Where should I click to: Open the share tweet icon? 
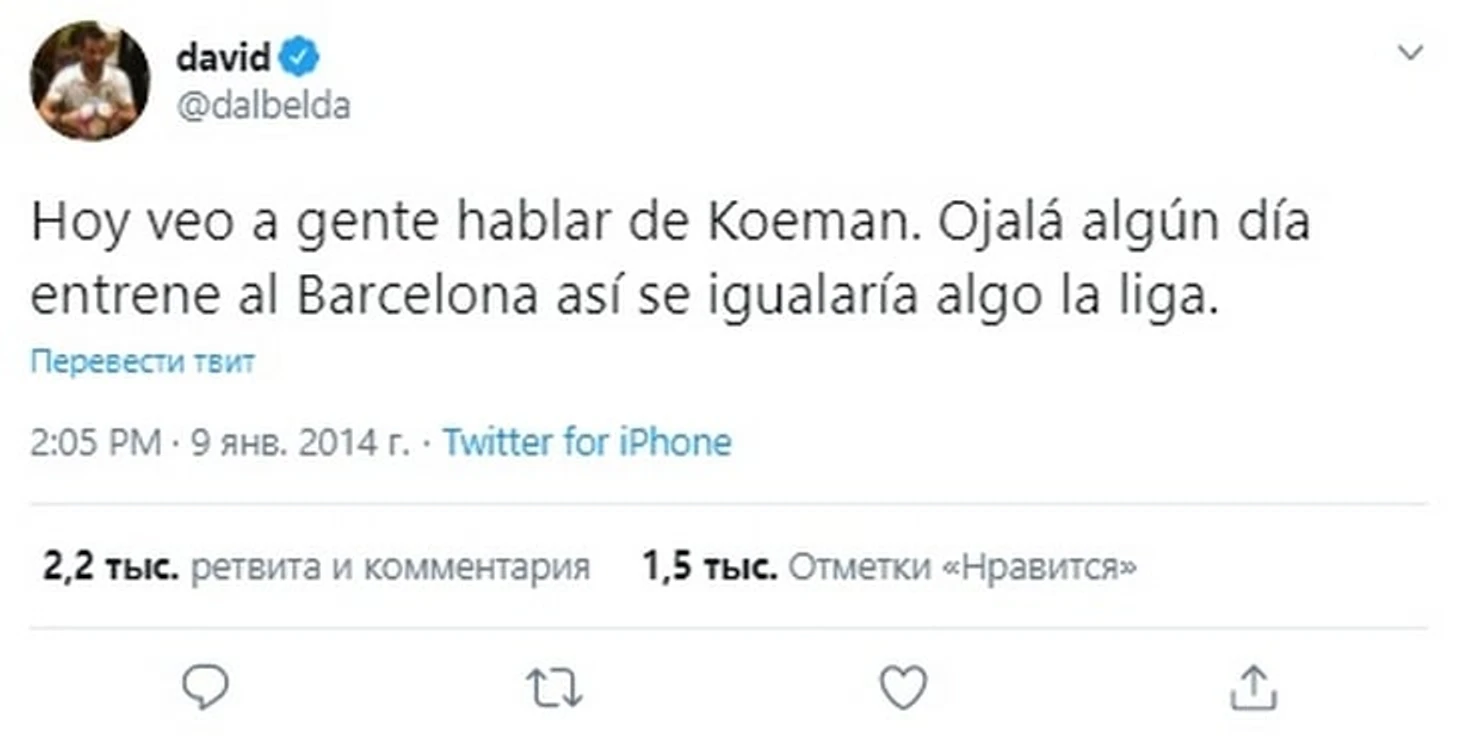[1252, 688]
